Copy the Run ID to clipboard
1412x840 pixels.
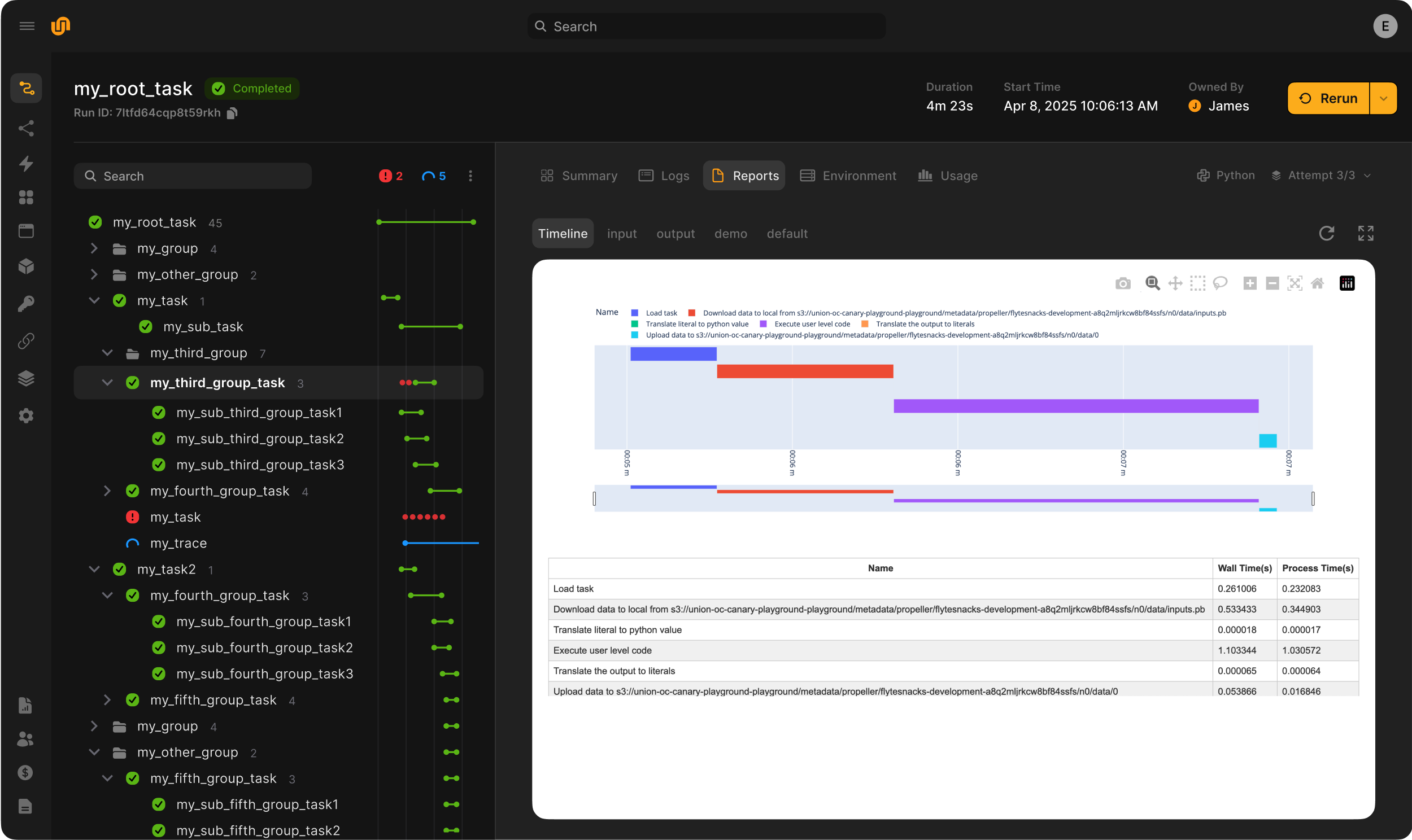(232, 113)
